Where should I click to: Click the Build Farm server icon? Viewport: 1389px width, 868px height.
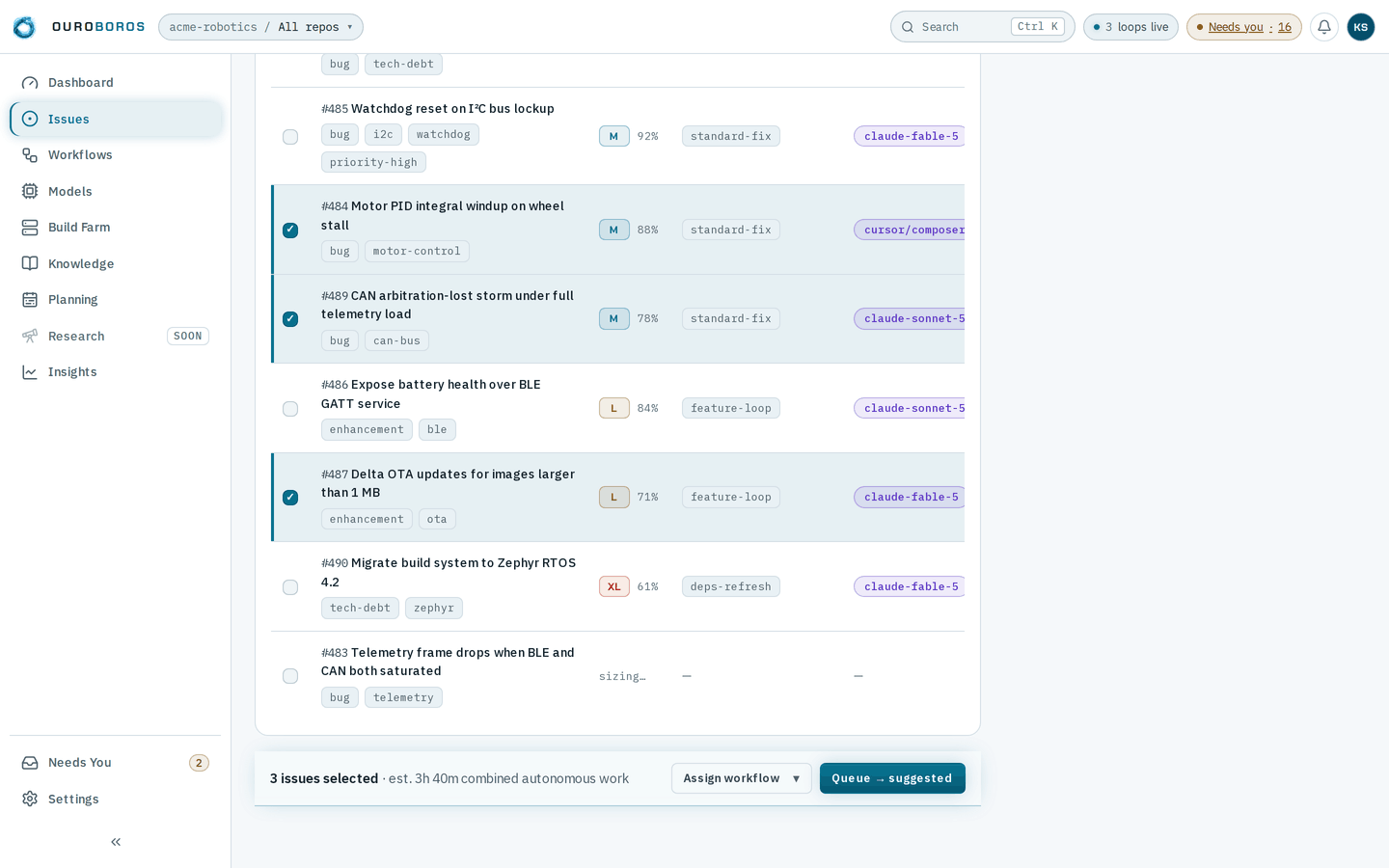(30, 228)
